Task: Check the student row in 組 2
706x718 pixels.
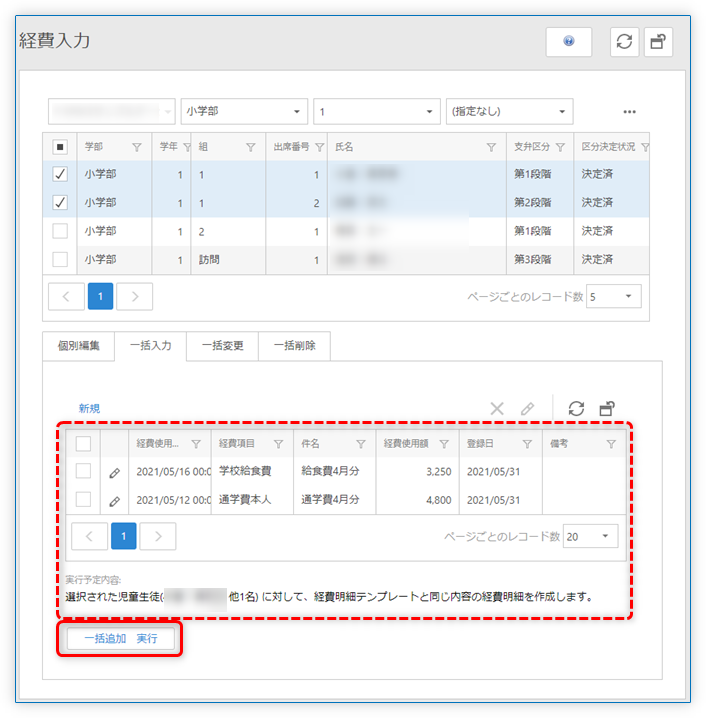Action: tap(60, 231)
